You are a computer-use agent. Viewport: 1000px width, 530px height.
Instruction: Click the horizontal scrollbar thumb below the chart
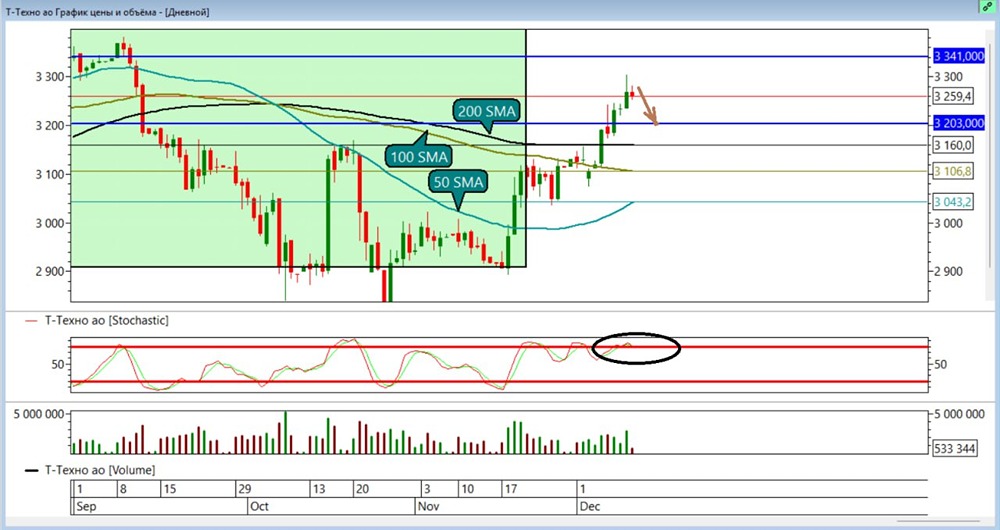[x=938, y=522]
